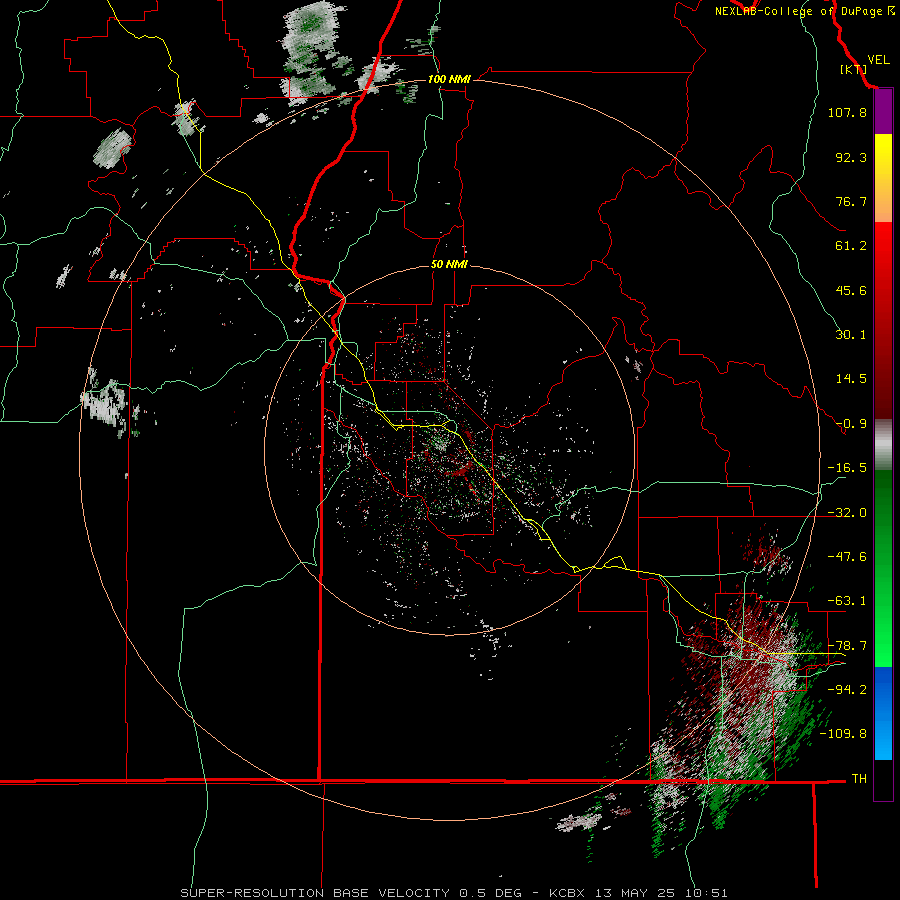Pick the blue segment of velocity color bar

pyautogui.click(x=883, y=713)
